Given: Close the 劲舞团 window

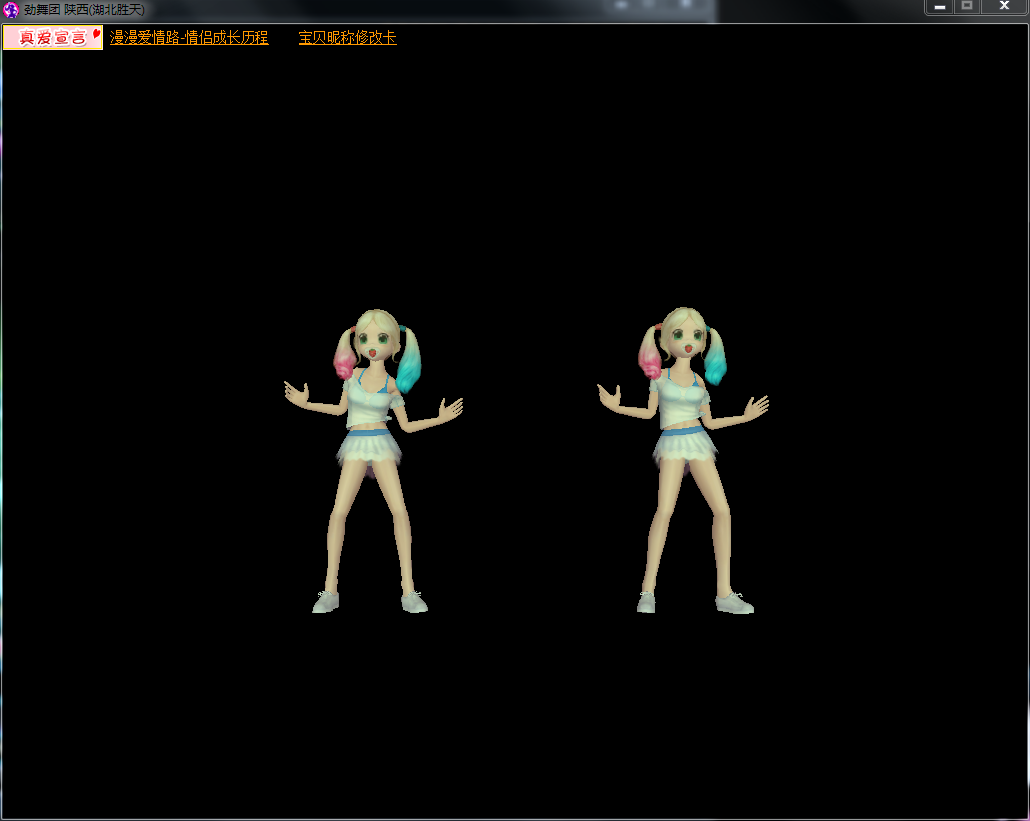Looking at the screenshot, I should click(x=1004, y=7).
